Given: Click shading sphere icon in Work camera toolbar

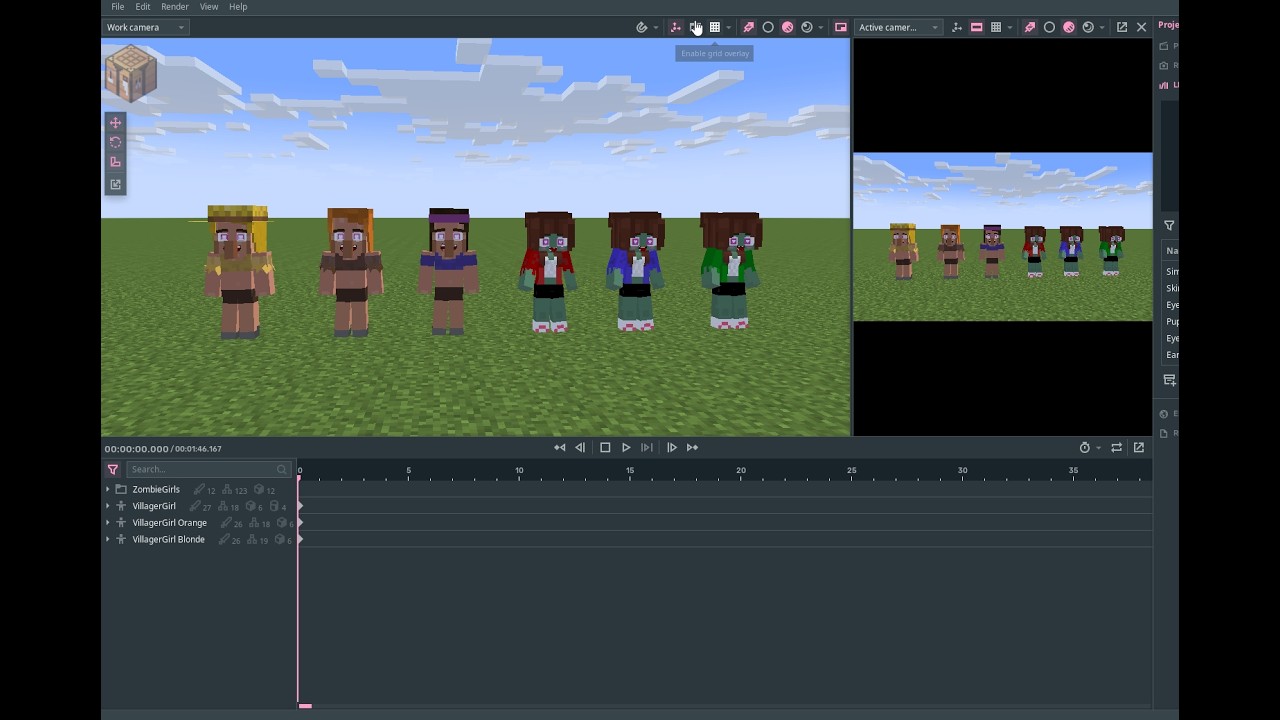Looking at the screenshot, I should [x=807, y=27].
